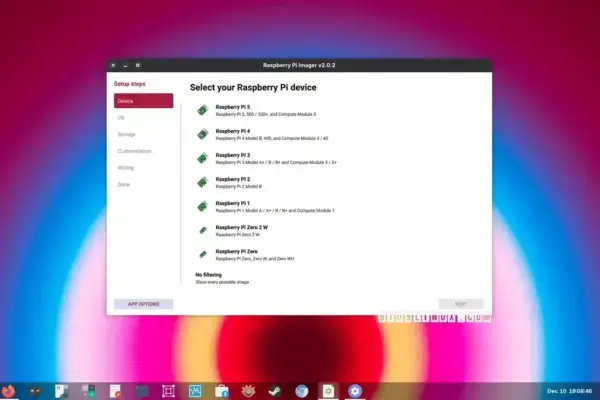The width and height of the screenshot is (600, 400).
Task: Select the Raspberry Pi 3 board icon
Action: coord(202,158)
